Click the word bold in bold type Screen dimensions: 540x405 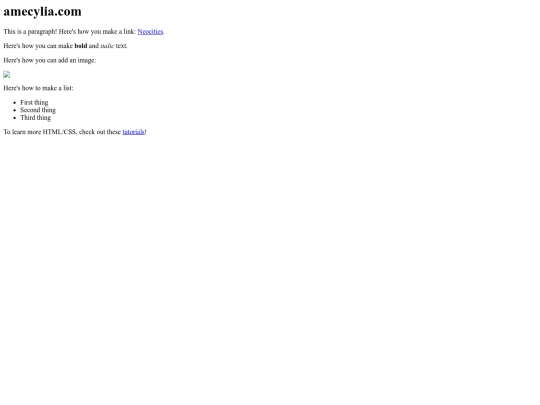81,46
